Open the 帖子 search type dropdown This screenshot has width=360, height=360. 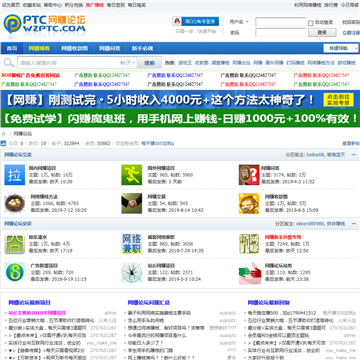coord(128,62)
